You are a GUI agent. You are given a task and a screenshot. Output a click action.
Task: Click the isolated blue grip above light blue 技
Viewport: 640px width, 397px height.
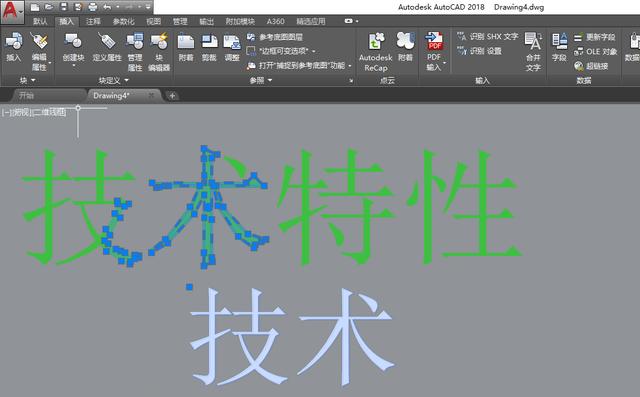[189, 287]
